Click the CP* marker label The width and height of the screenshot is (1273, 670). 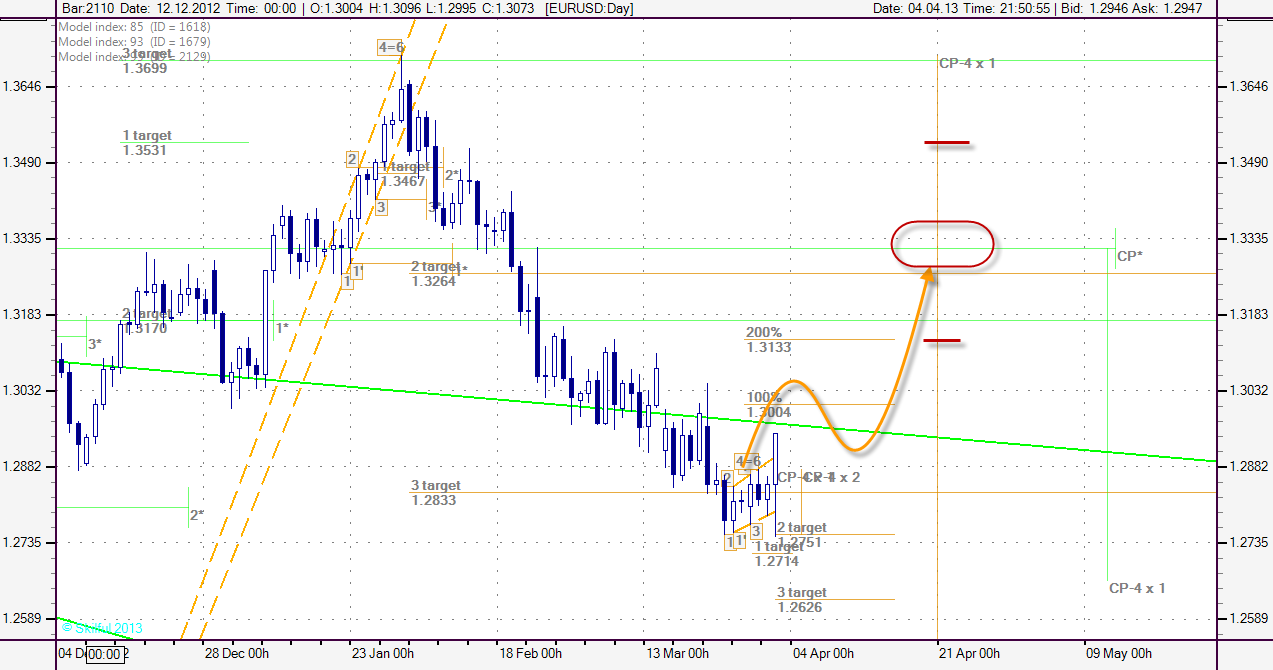1130,256
